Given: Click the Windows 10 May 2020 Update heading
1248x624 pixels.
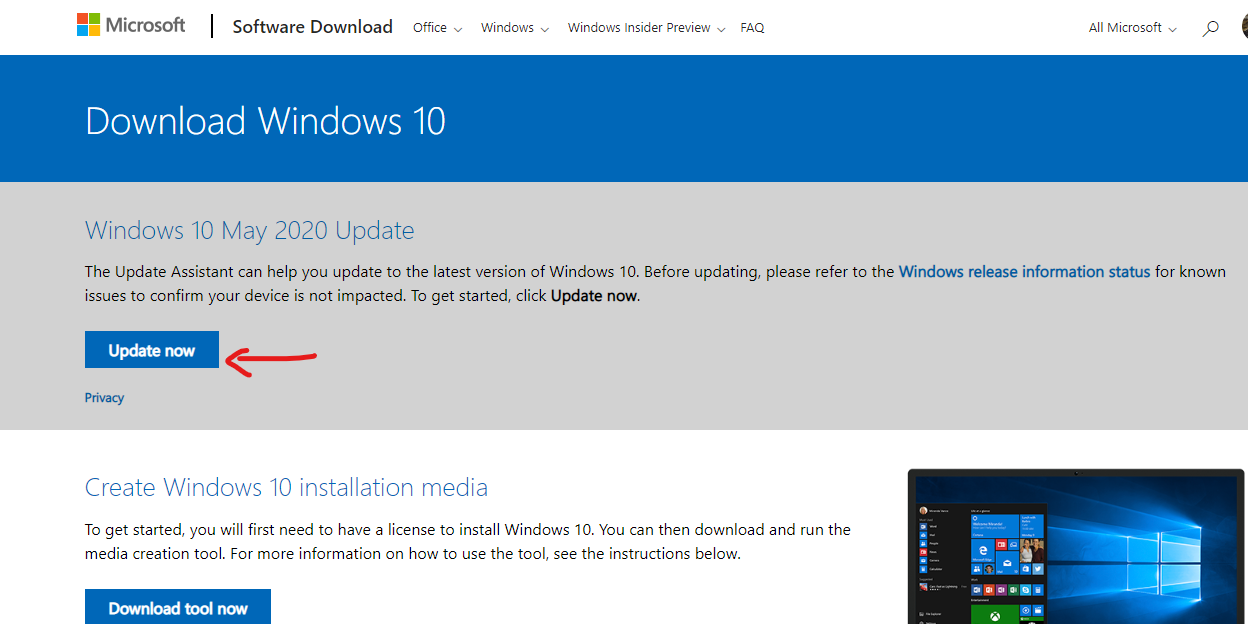Looking at the screenshot, I should 250,230.
